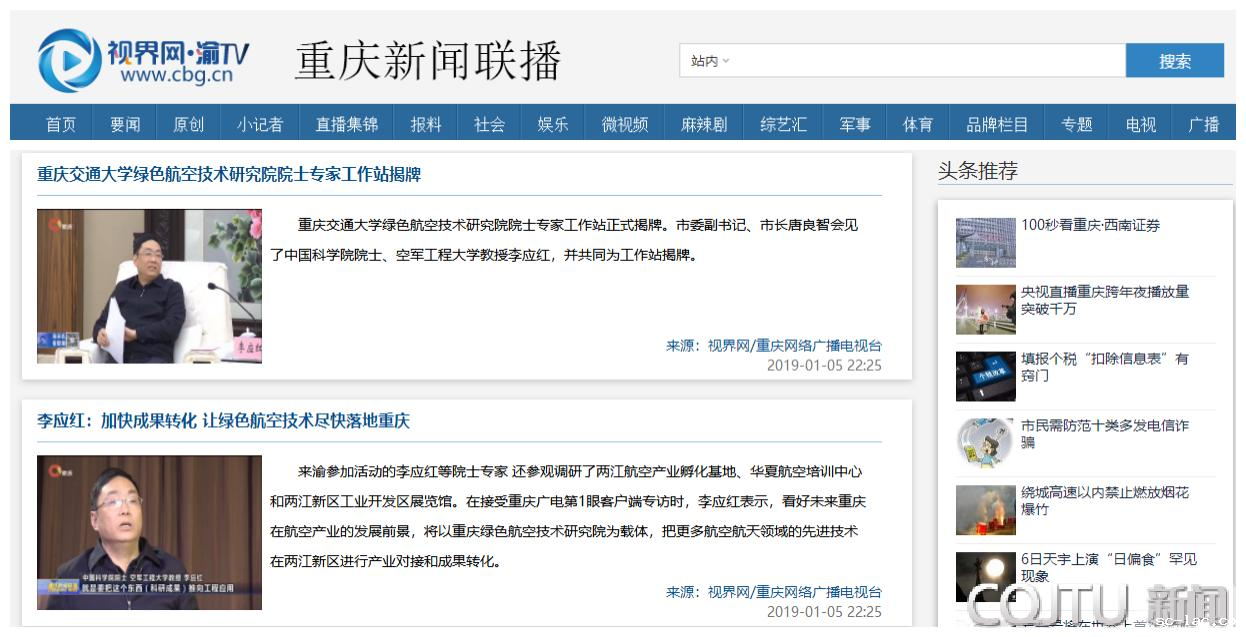The height and width of the screenshot is (637, 1246).
Task: Open the 麻辣剧 menu item
Action: (704, 124)
